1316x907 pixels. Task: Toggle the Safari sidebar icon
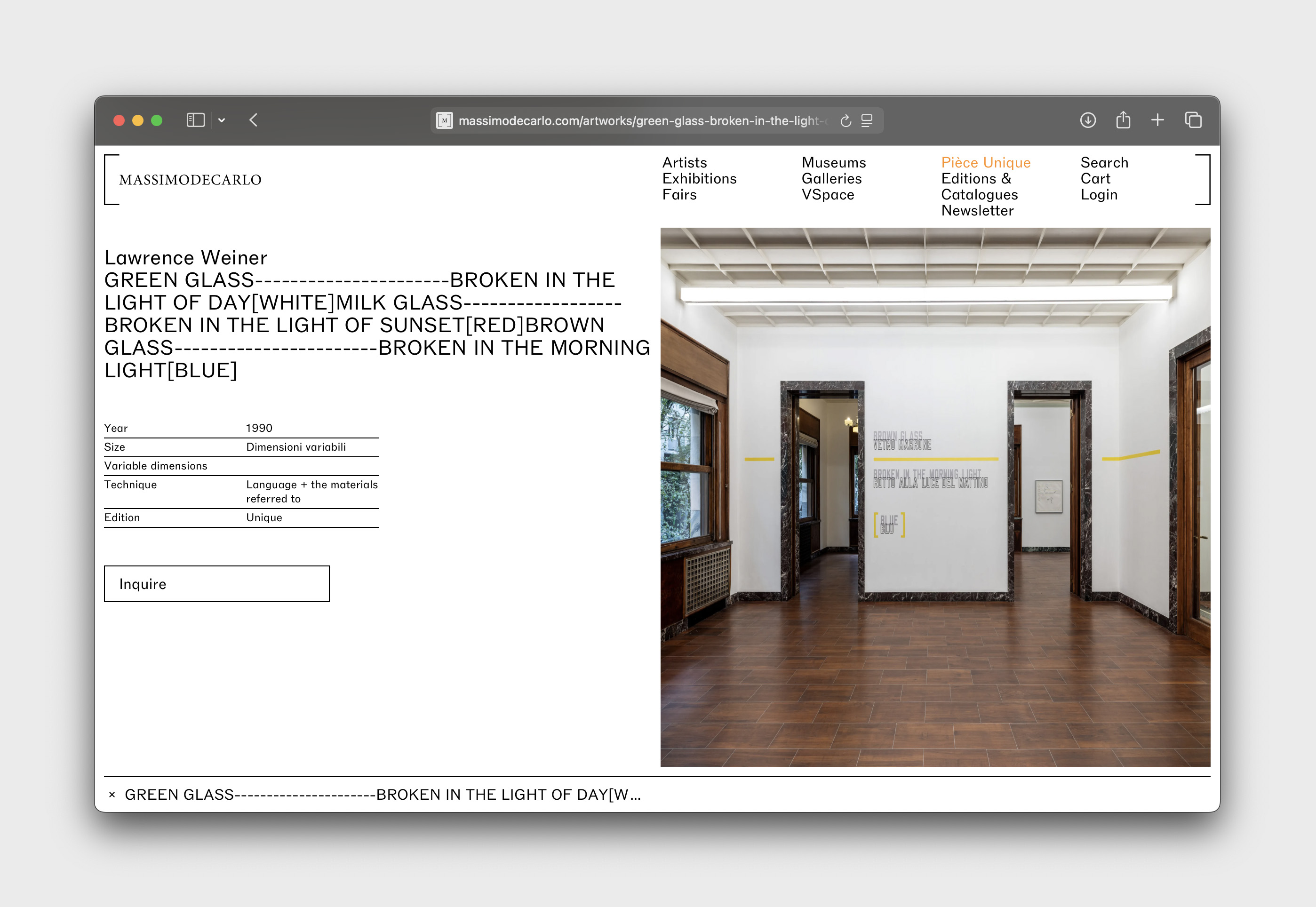click(195, 120)
